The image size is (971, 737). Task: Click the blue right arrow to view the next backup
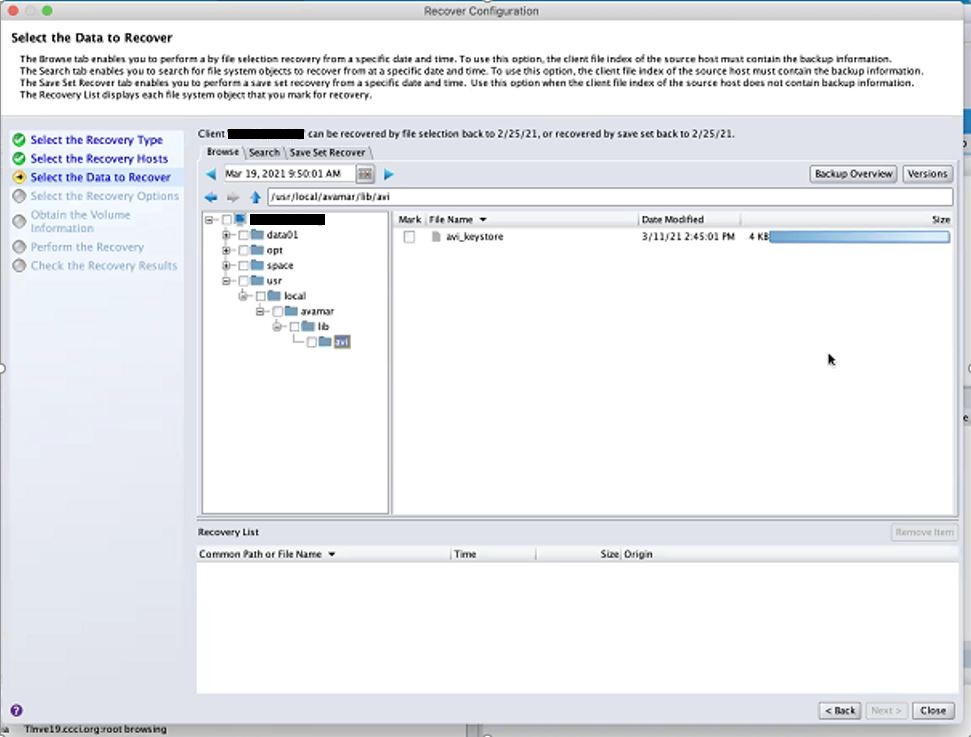click(387, 173)
